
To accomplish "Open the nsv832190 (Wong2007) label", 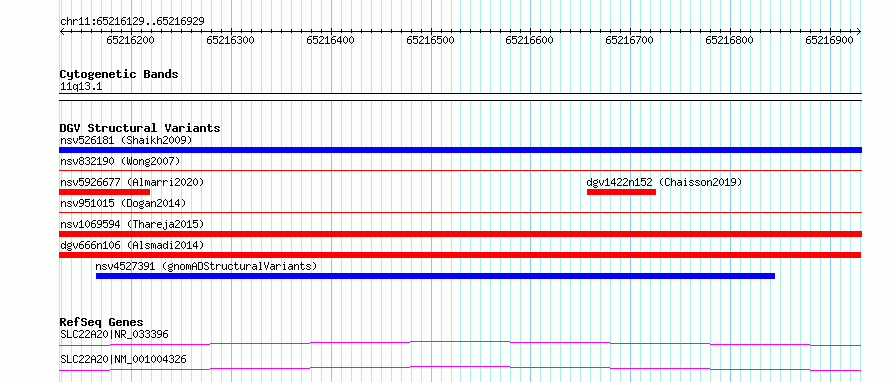I will coord(120,161).
